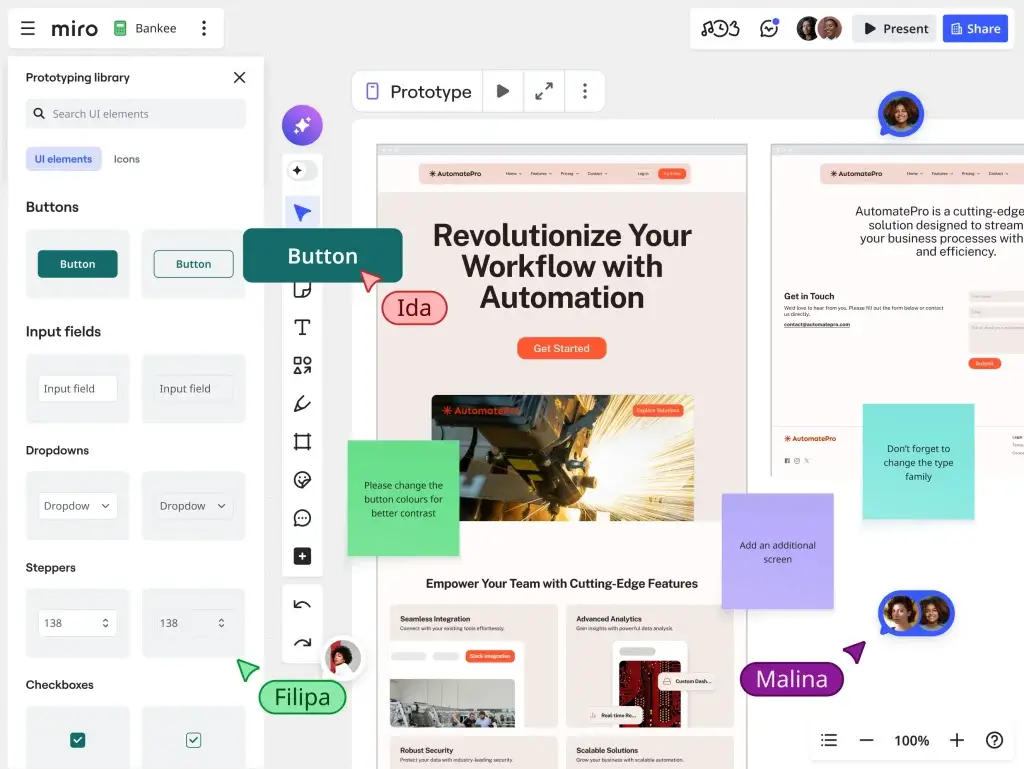Pick the white Input field element
This screenshot has width=1024, height=769.
coord(78,388)
